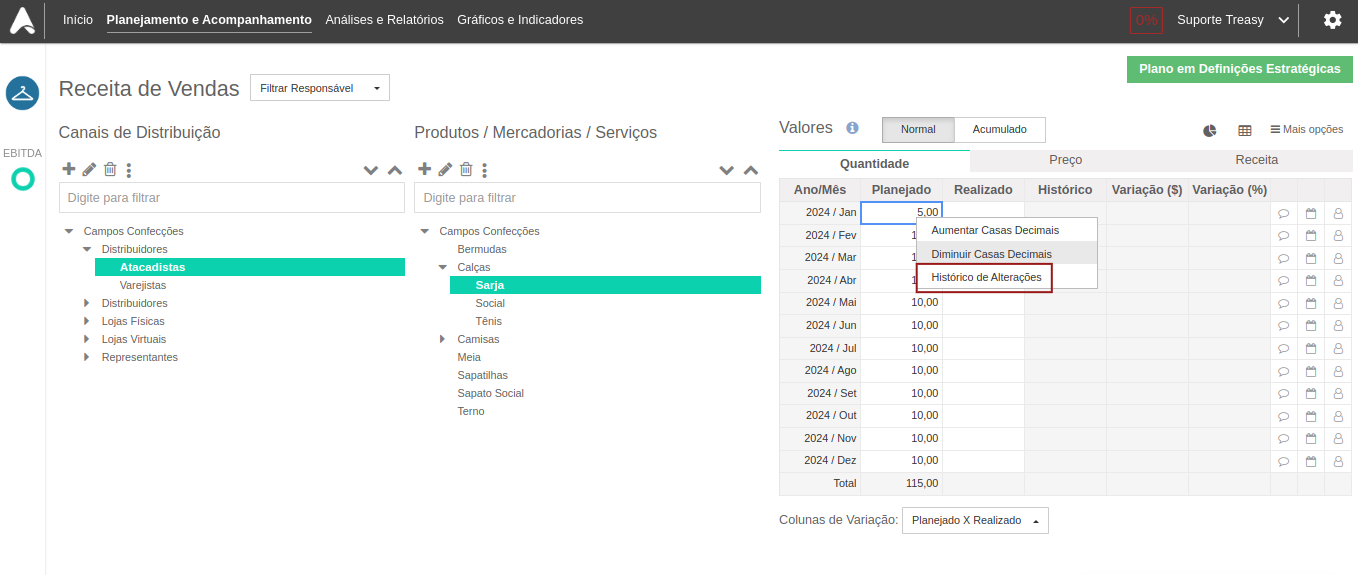Add a new distribution channel with plus icon
Viewport: 1358px width, 575px height.
coord(69,170)
